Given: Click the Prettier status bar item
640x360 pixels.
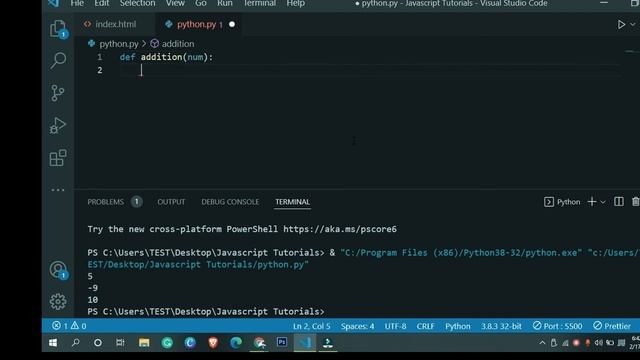Looking at the screenshot, I should tap(612, 326).
